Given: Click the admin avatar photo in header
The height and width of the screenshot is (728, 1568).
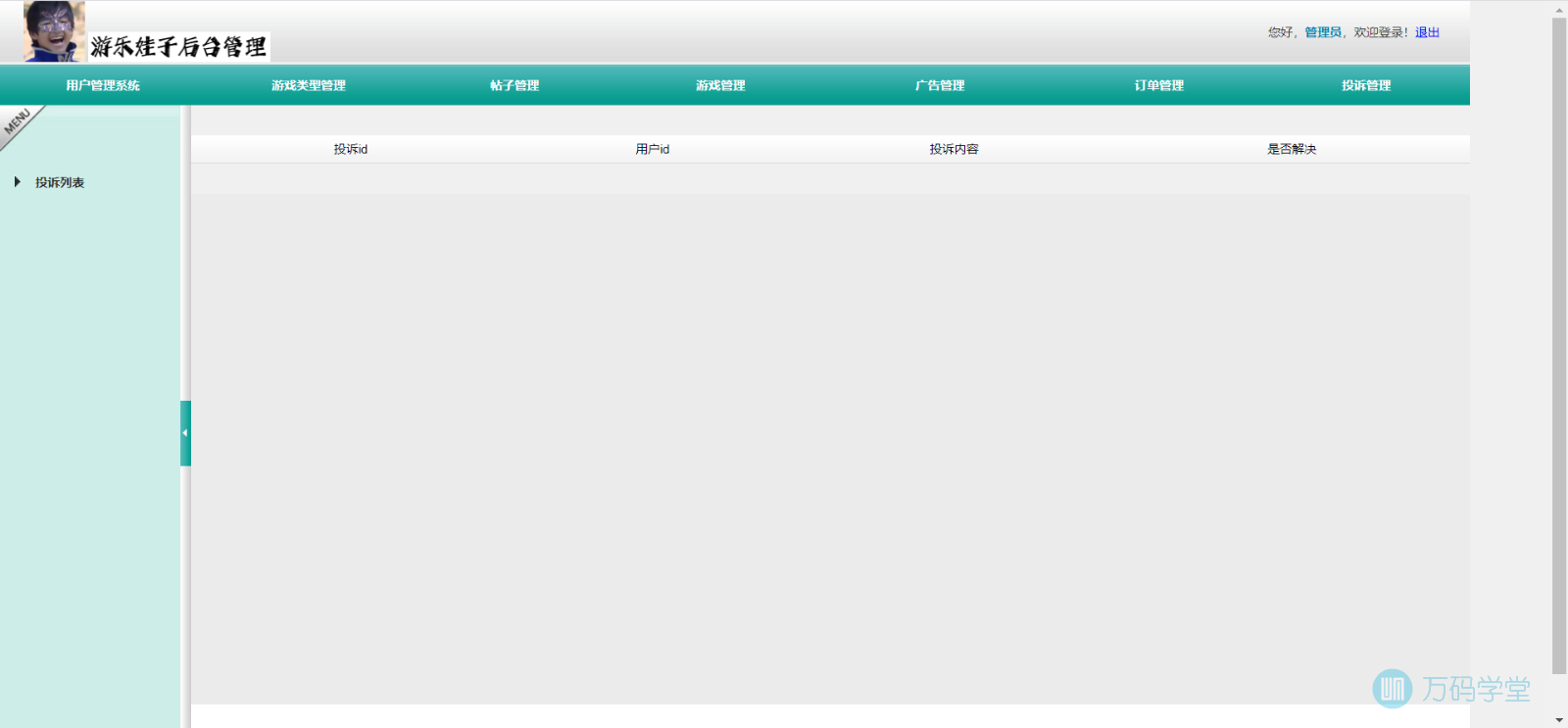Looking at the screenshot, I should point(54,31).
